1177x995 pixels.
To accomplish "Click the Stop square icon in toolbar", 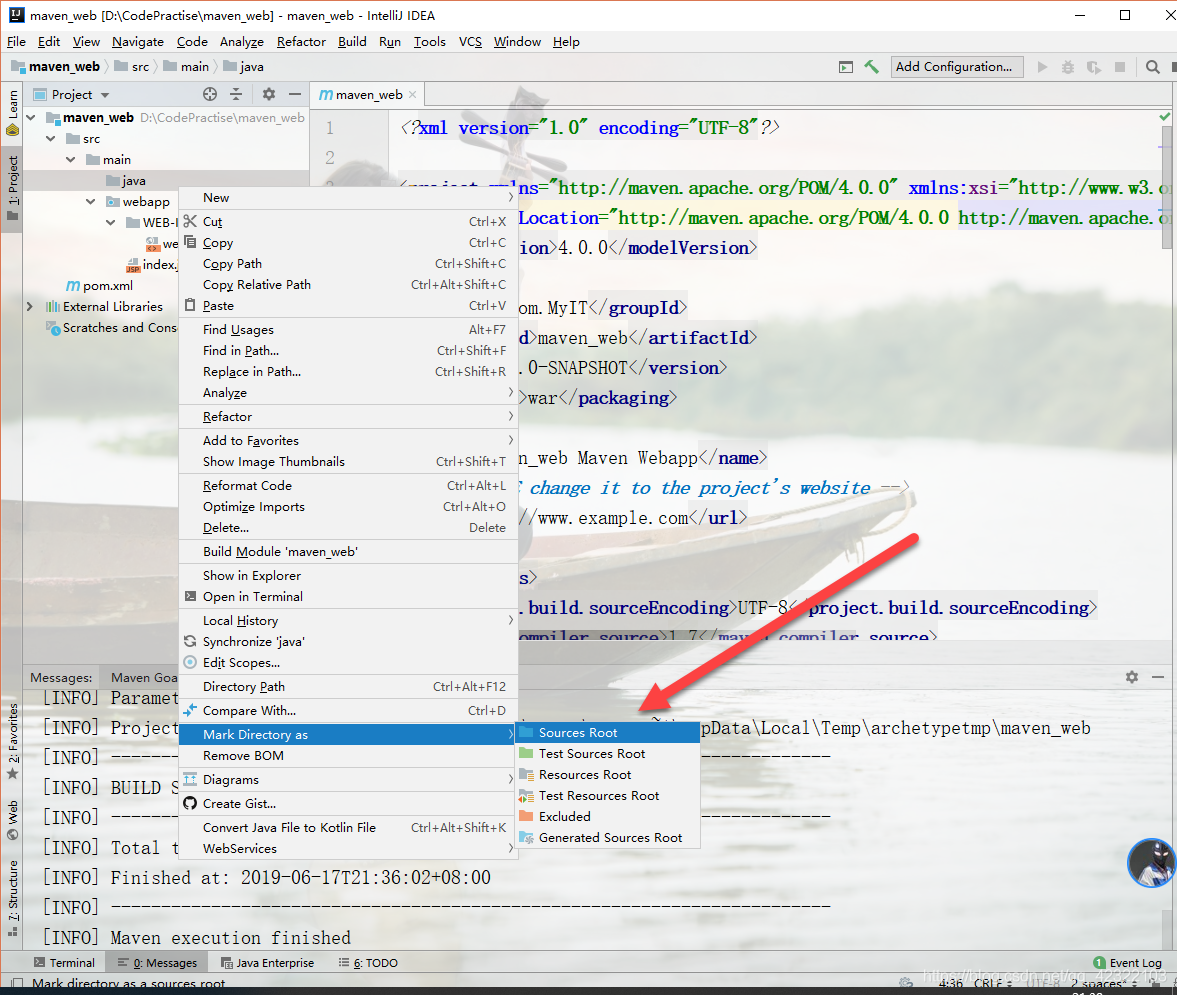I will pyautogui.click(x=1120, y=67).
